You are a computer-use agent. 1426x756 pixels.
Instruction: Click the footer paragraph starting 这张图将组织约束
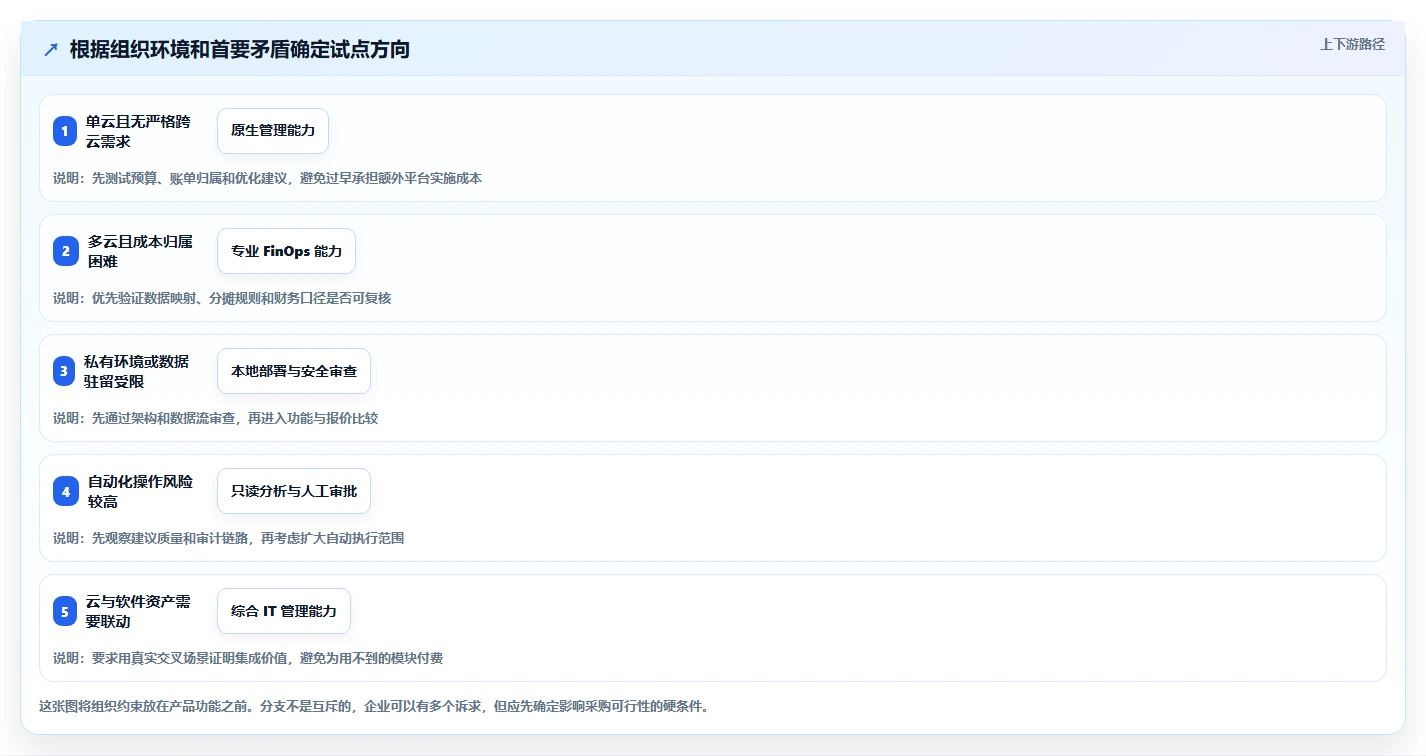[x=374, y=706]
